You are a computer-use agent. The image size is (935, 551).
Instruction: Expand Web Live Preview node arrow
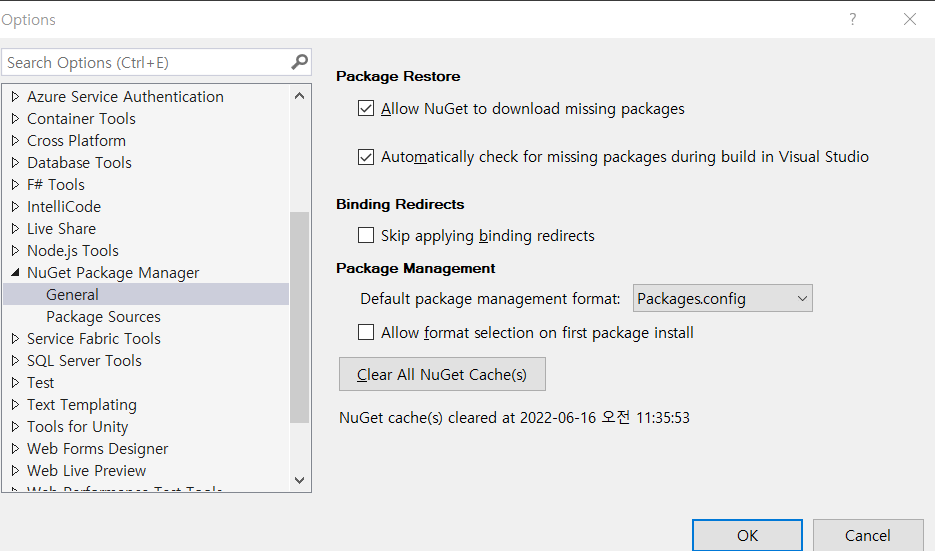tap(16, 470)
